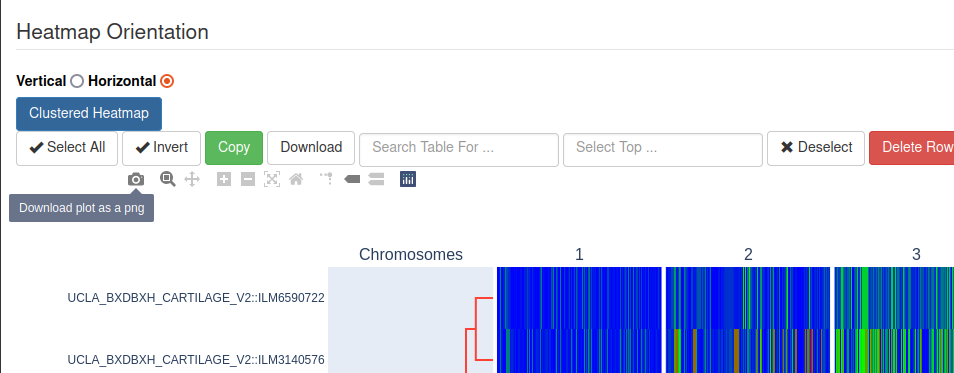Click the green Copy button
954x373 pixels.
pos(234,148)
